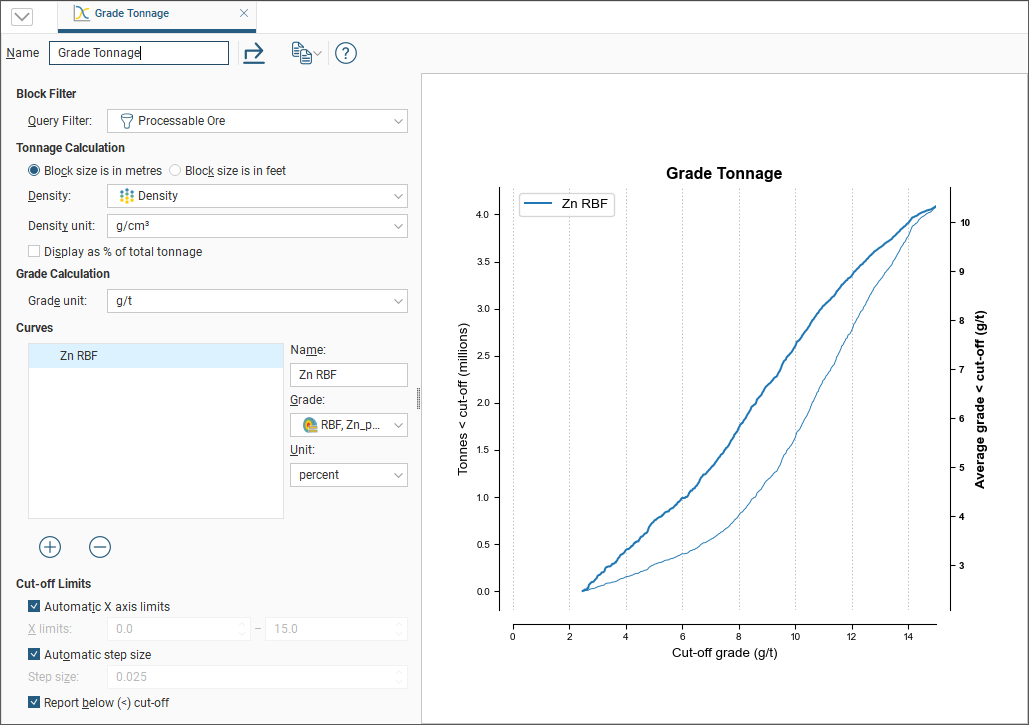Image resolution: width=1029 pixels, height=725 pixels.
Task: Click the curve Name input field
Action: point(348,375)
